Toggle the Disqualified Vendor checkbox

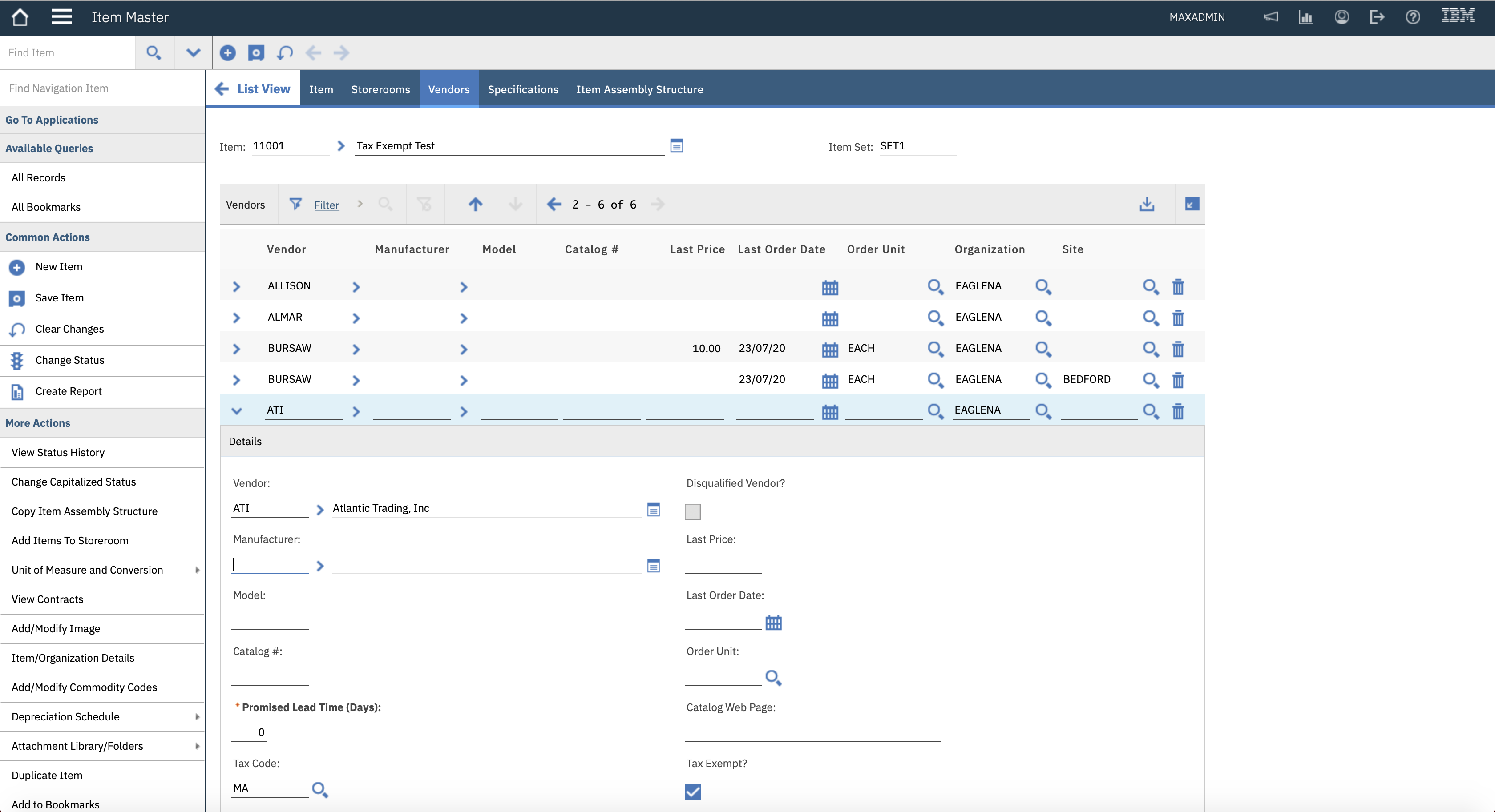point(692,511)
